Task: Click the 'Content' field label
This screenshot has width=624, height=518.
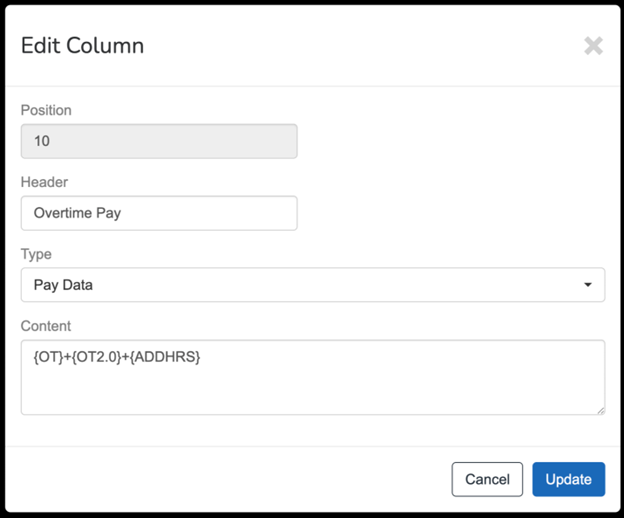Action: pos(46,326)
